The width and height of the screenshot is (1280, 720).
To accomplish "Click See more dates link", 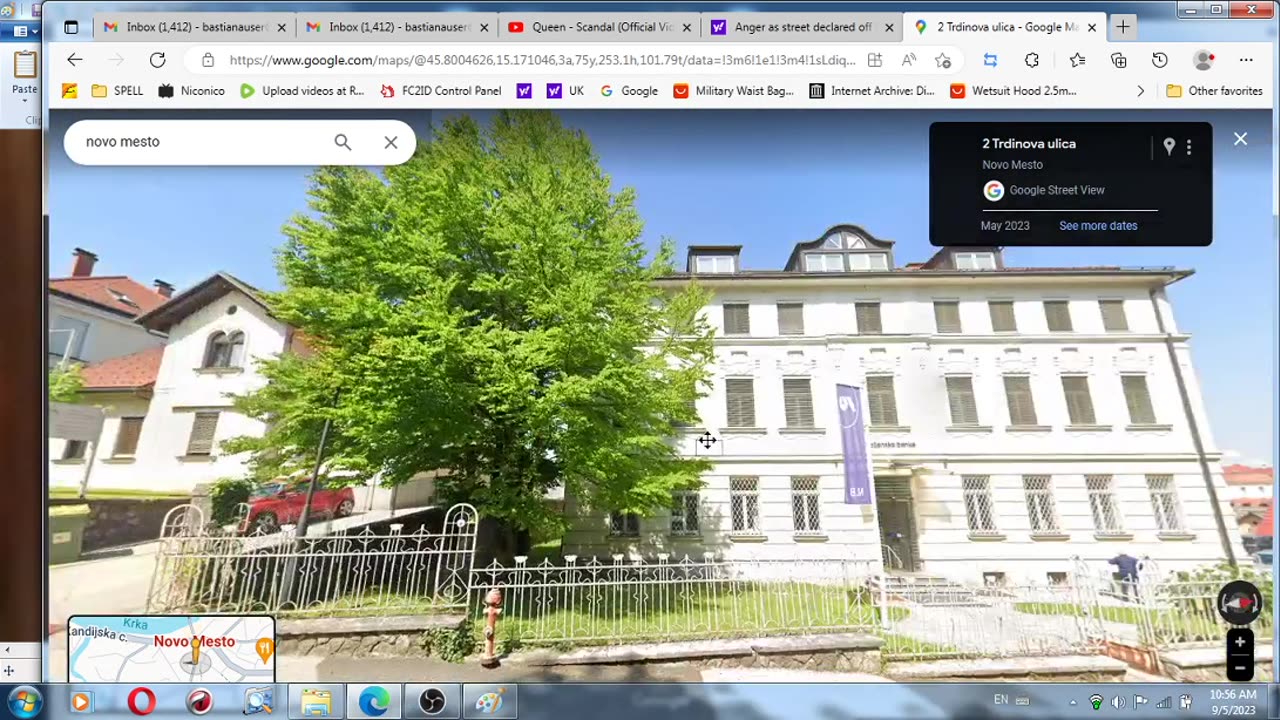I will point(1098,226).
